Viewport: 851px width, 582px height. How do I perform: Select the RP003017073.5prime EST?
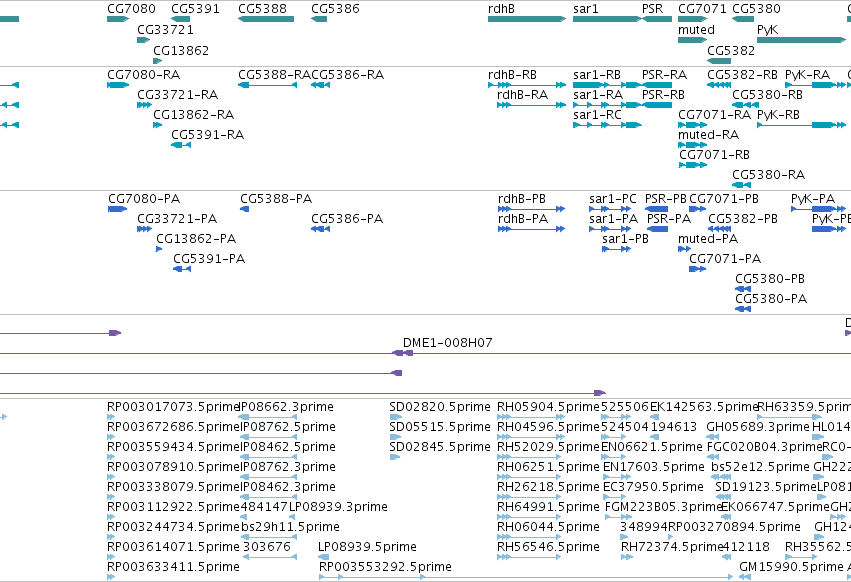[111, 417]
